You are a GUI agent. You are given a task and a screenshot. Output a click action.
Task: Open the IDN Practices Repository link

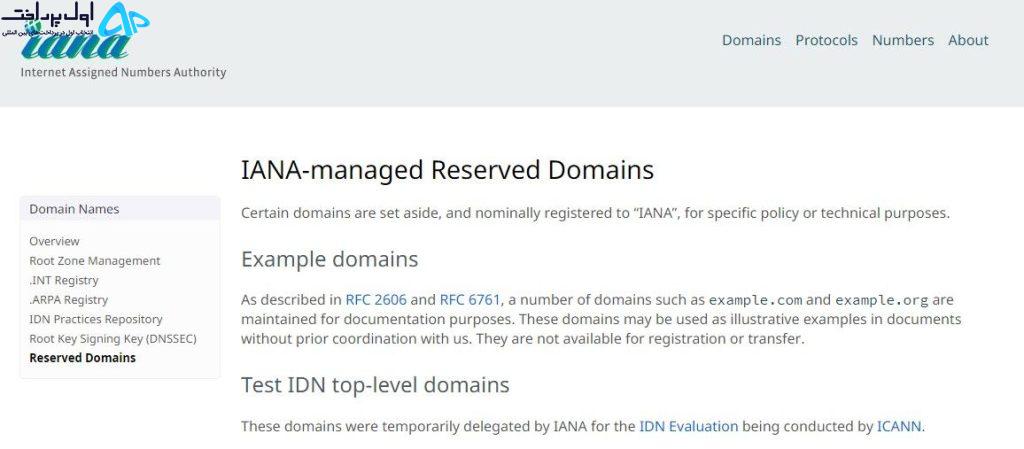tap(96, 319)
